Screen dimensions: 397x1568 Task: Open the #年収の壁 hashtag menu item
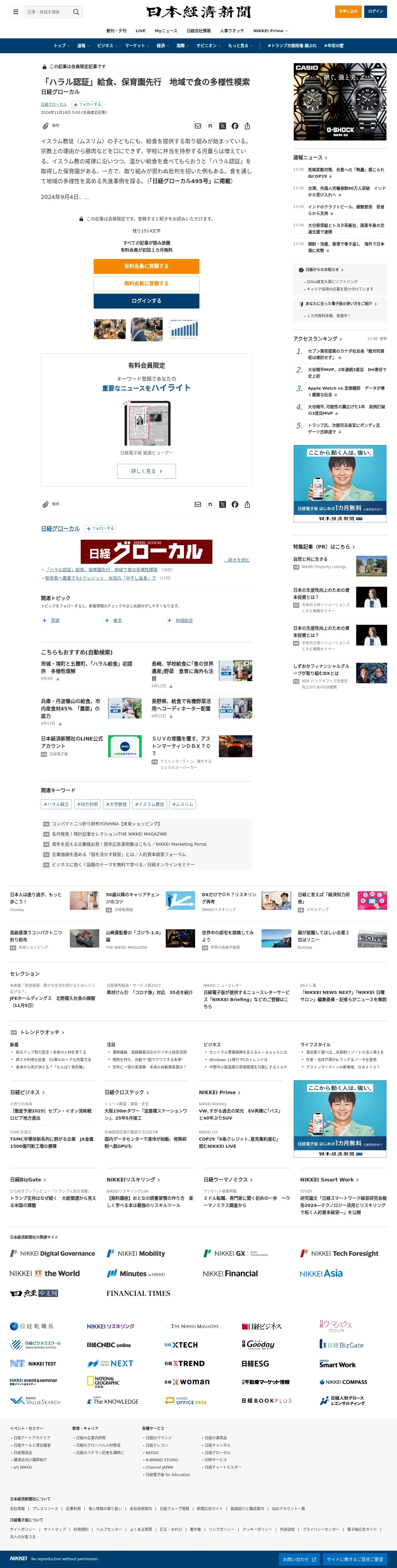(334, 46)
